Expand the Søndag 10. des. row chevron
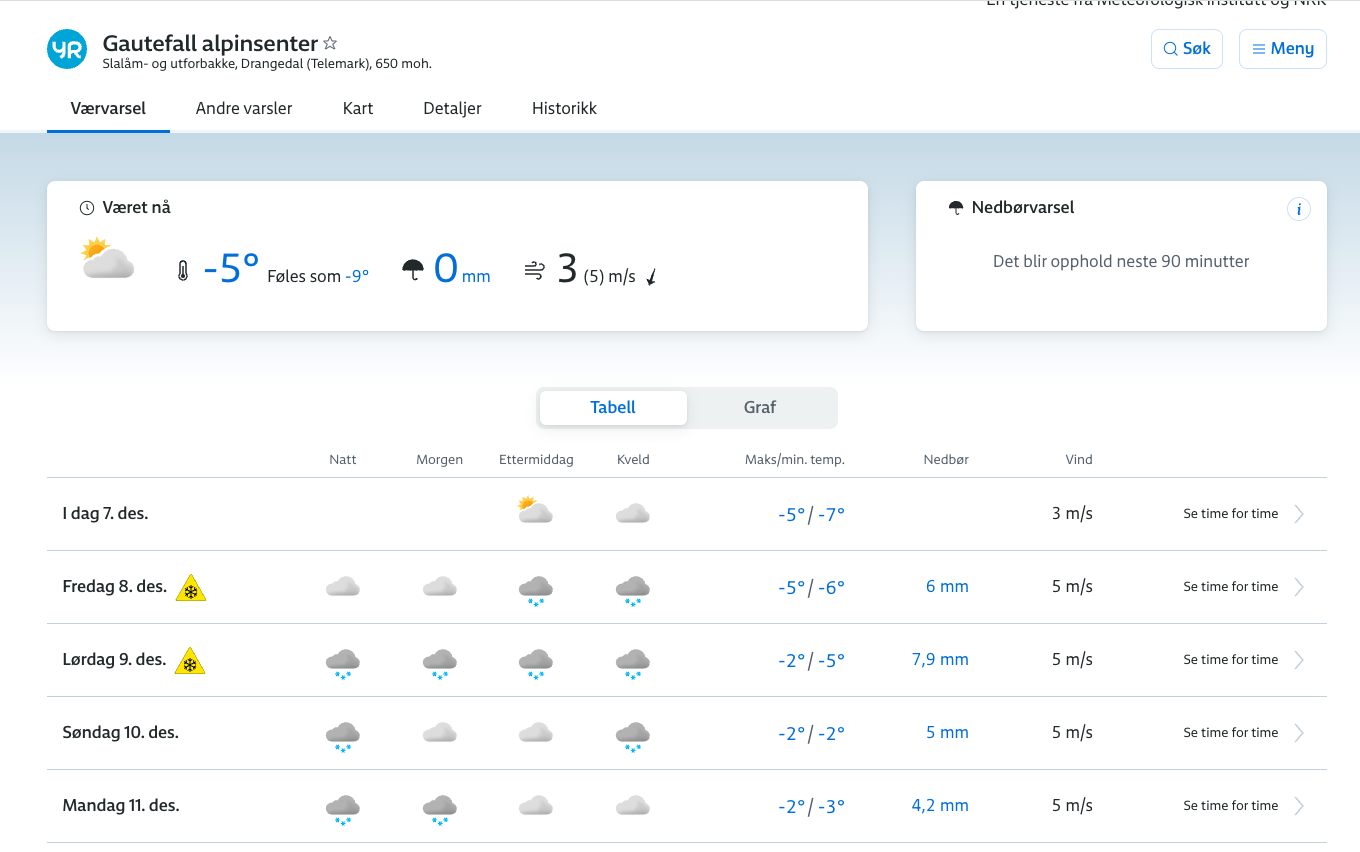This screenshot has height=852, width=1360. [1299, 733]
